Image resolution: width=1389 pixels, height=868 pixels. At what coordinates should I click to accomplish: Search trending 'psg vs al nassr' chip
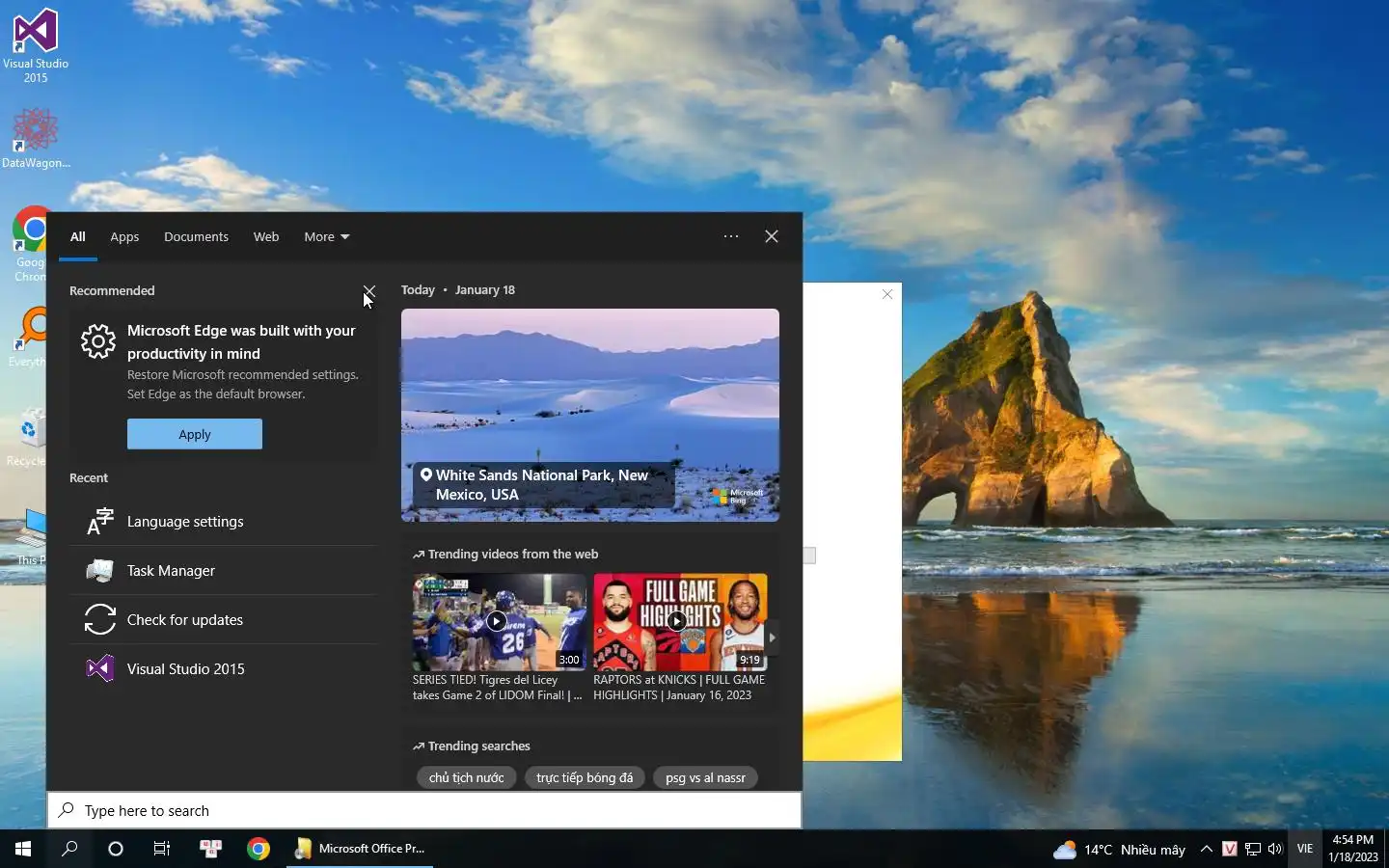click(x=706, y=777)
